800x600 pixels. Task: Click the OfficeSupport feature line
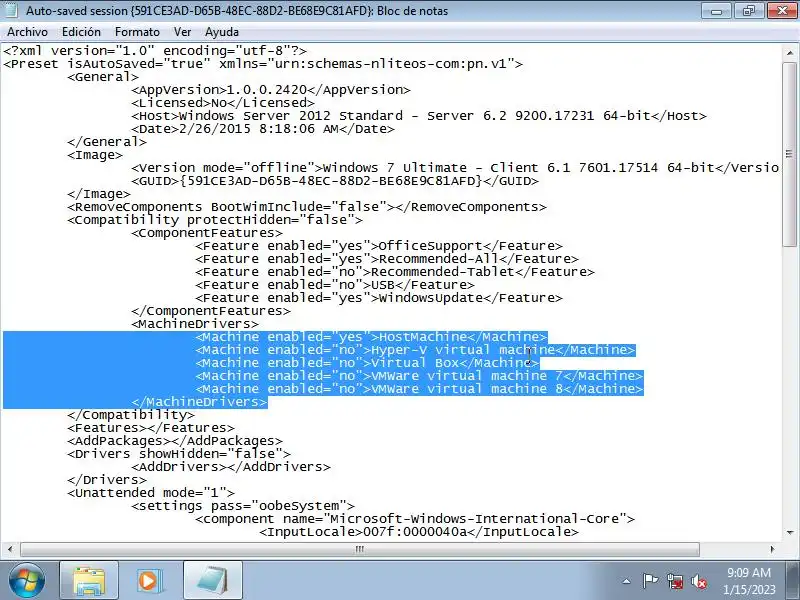point(379,246)
